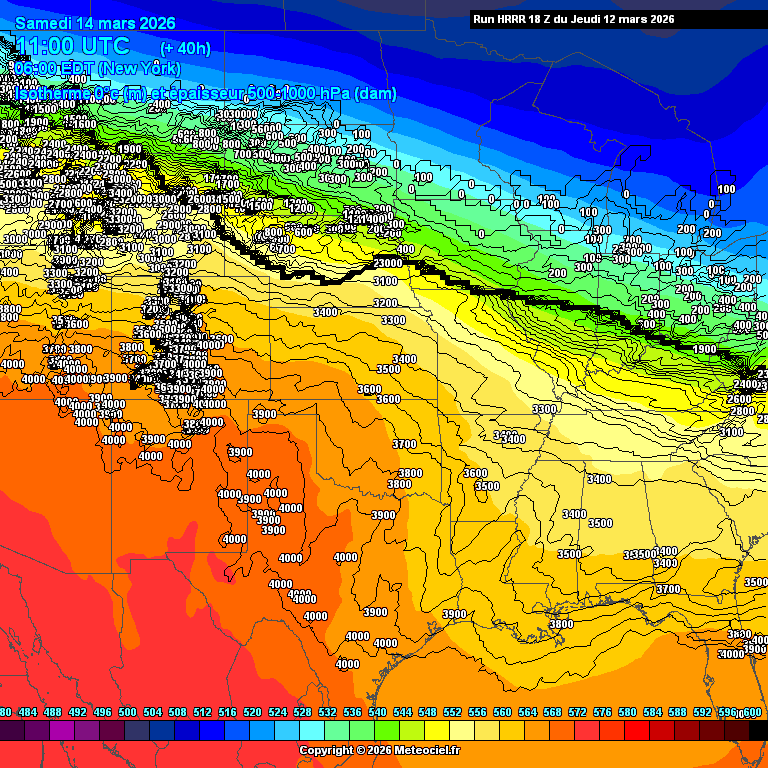Click the 1900 label on the thick black contour
The width and height of the screenshot is (768, 768).
coord(704,349)
